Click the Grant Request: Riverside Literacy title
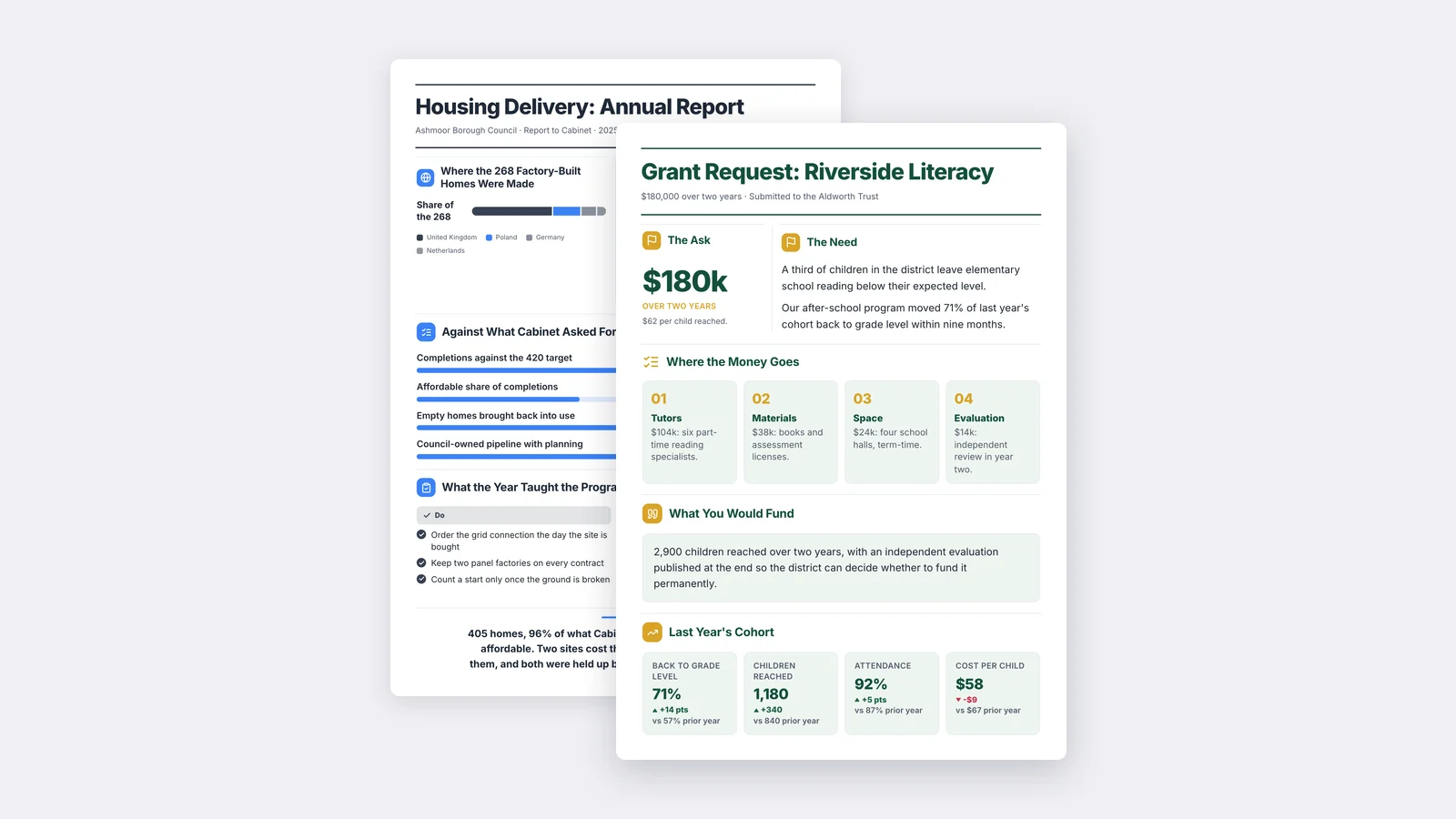This screenshot has height=819, width=1456. click(817, 172)
